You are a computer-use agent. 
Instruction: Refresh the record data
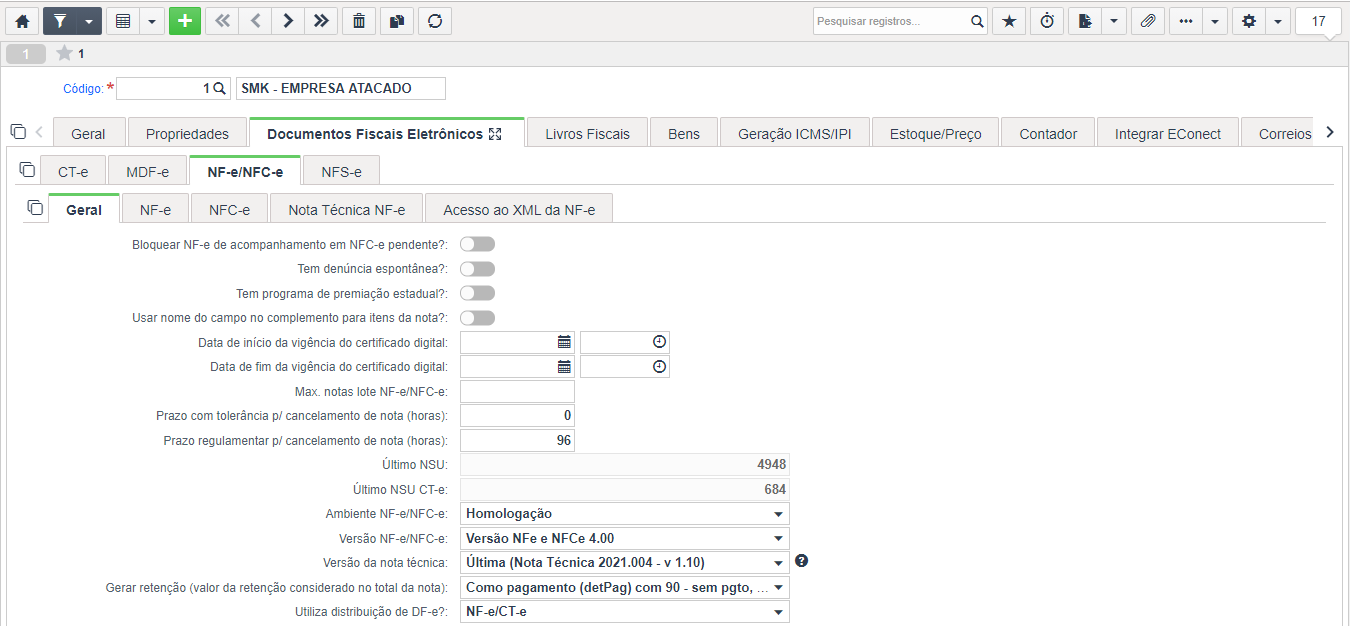(x=435, y=21)
